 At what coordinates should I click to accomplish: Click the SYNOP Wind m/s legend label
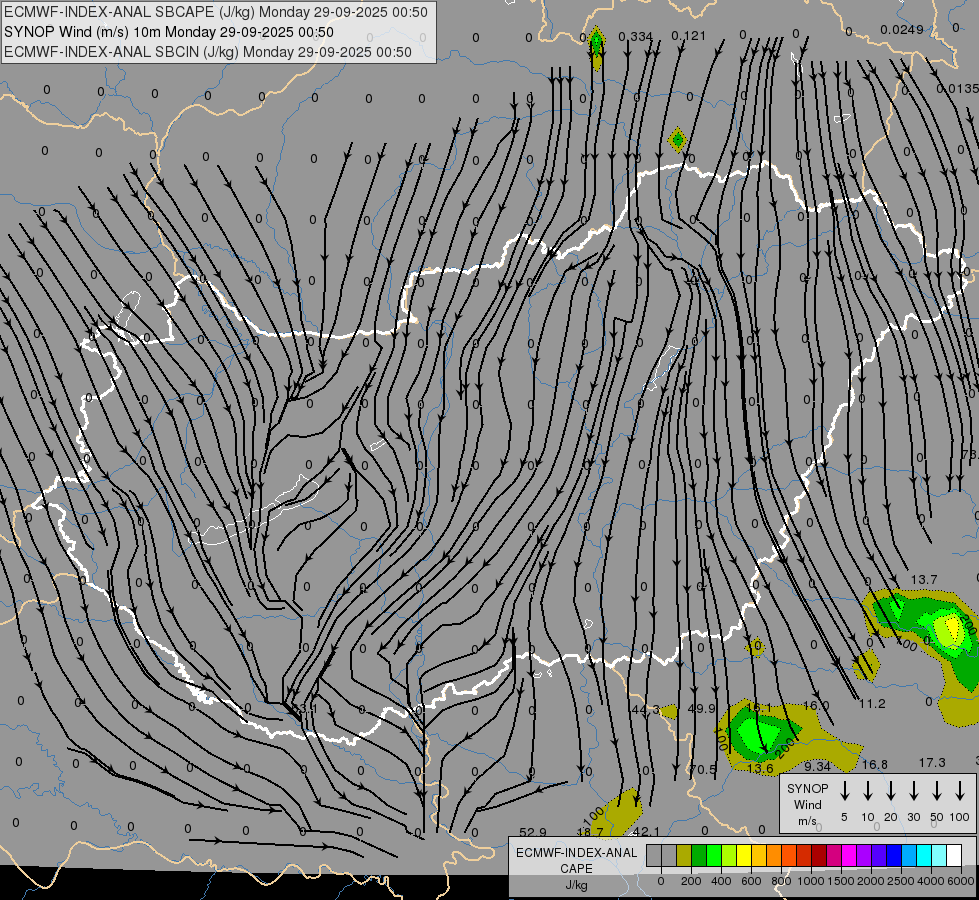pyautogui.click(x=807, y=804)
